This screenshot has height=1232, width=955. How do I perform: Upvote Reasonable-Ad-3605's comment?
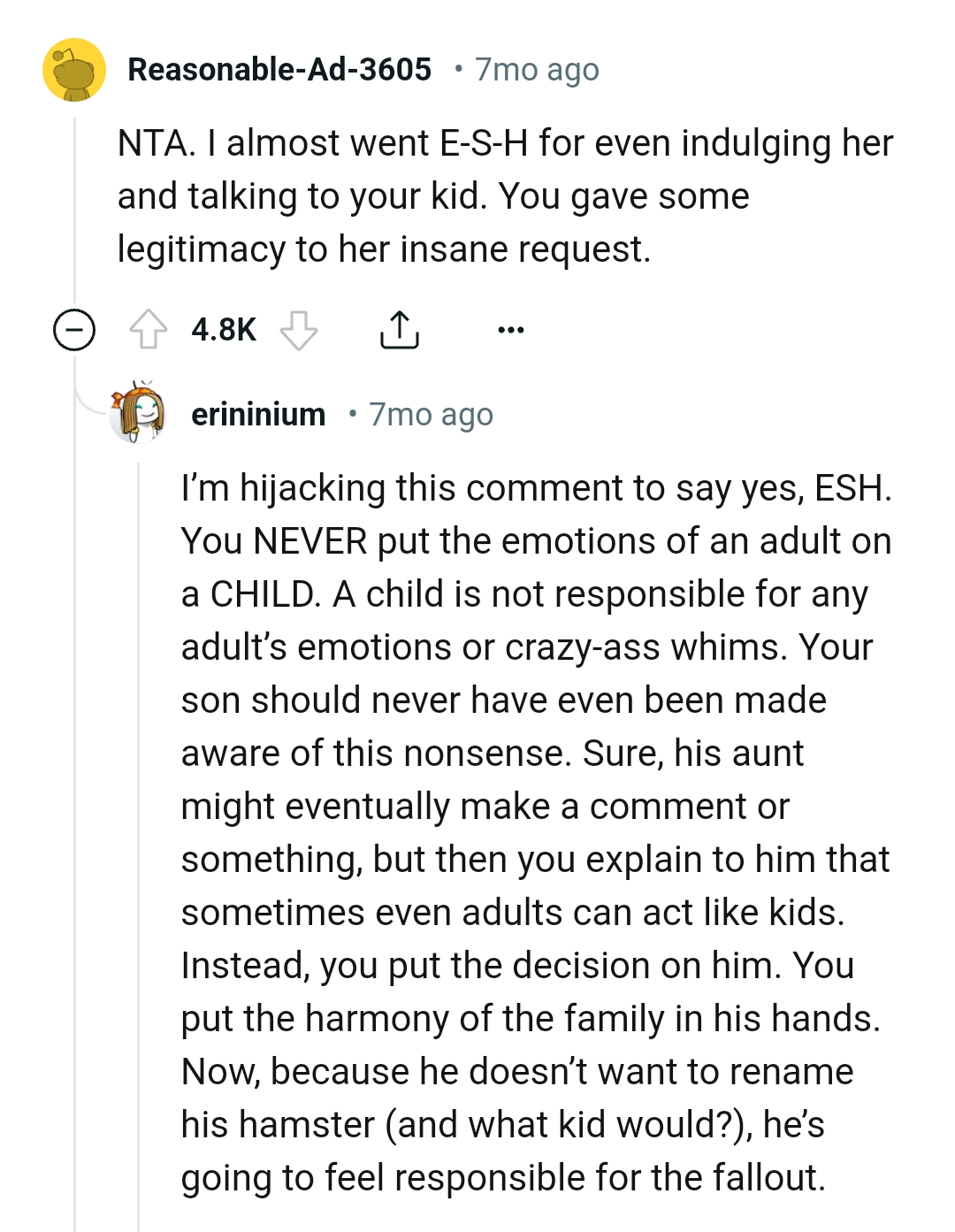pos(152,329)
